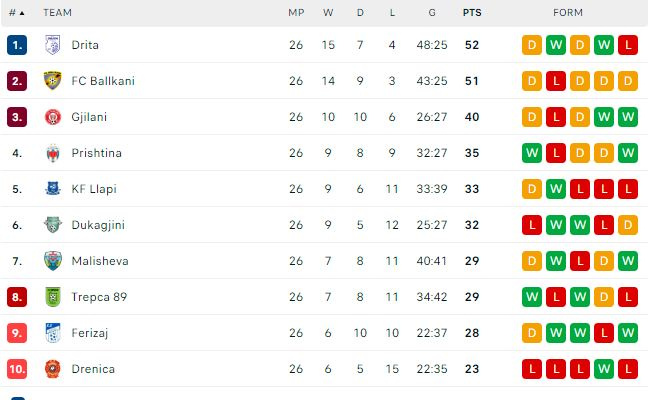
Task: Click the KF Llapi club logo
Action: coord(53,189)
